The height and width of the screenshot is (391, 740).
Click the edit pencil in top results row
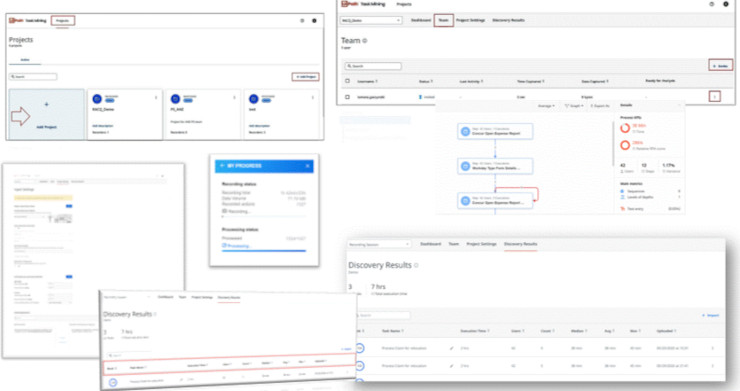[451, 348]
